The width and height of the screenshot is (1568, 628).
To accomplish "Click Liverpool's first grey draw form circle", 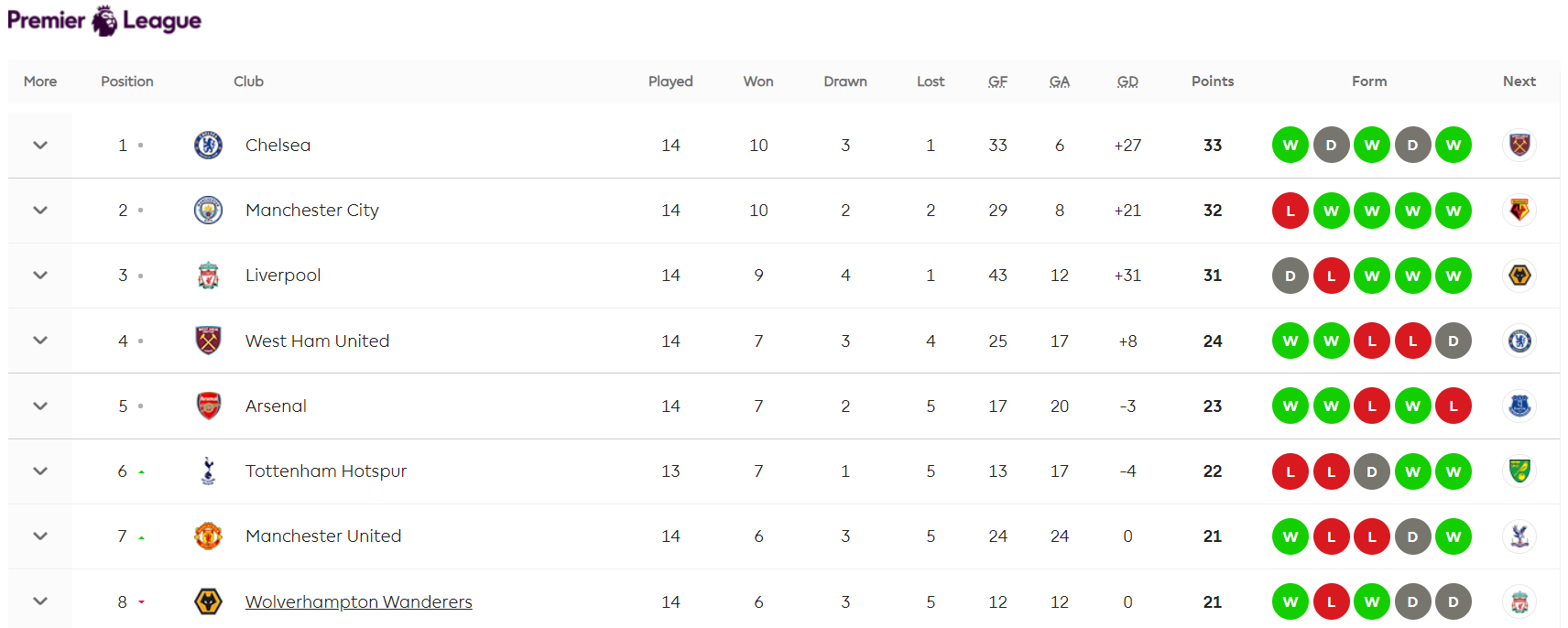I will pos(1290,276).
